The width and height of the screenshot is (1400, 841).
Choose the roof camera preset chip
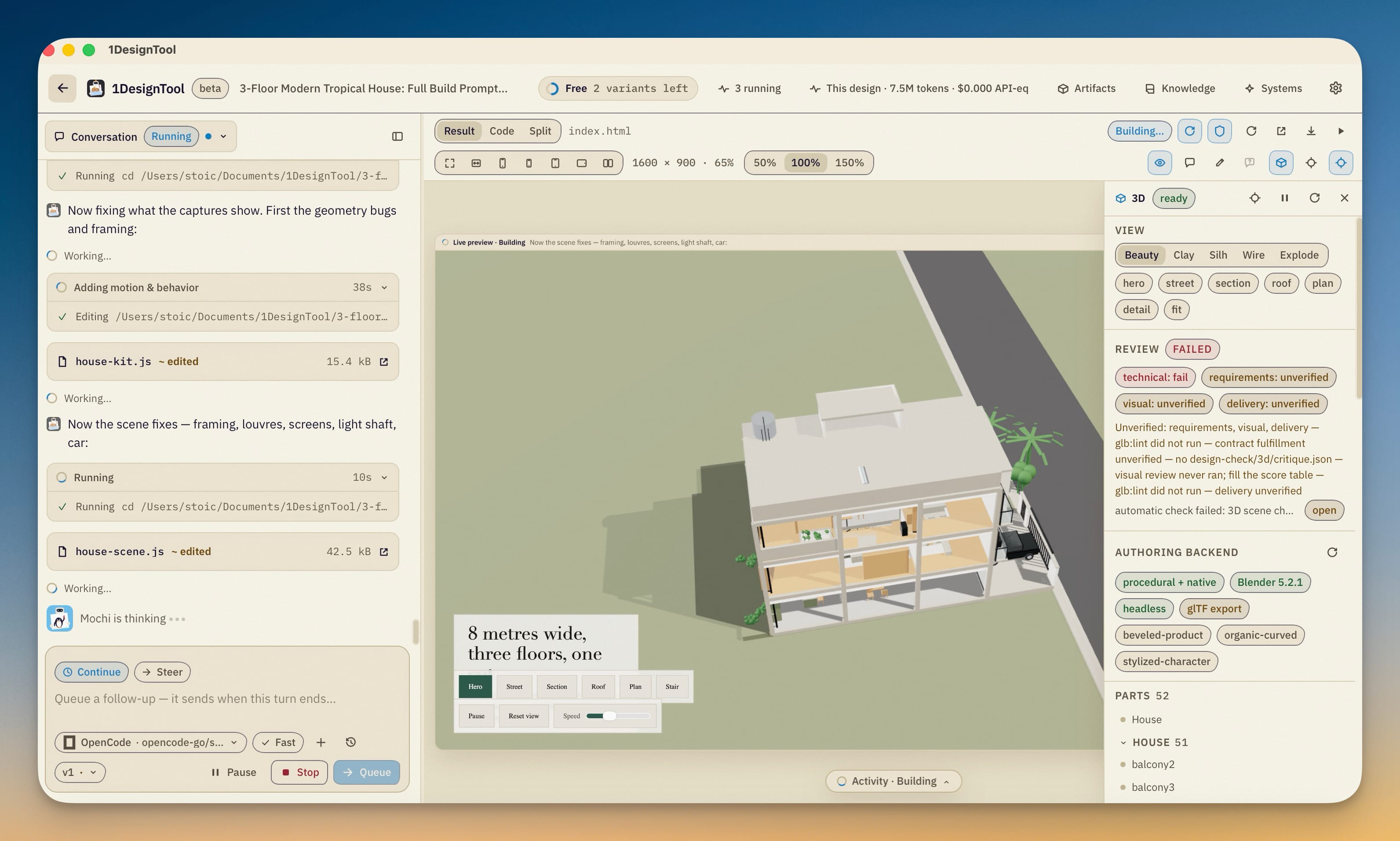pos(1281,283)
